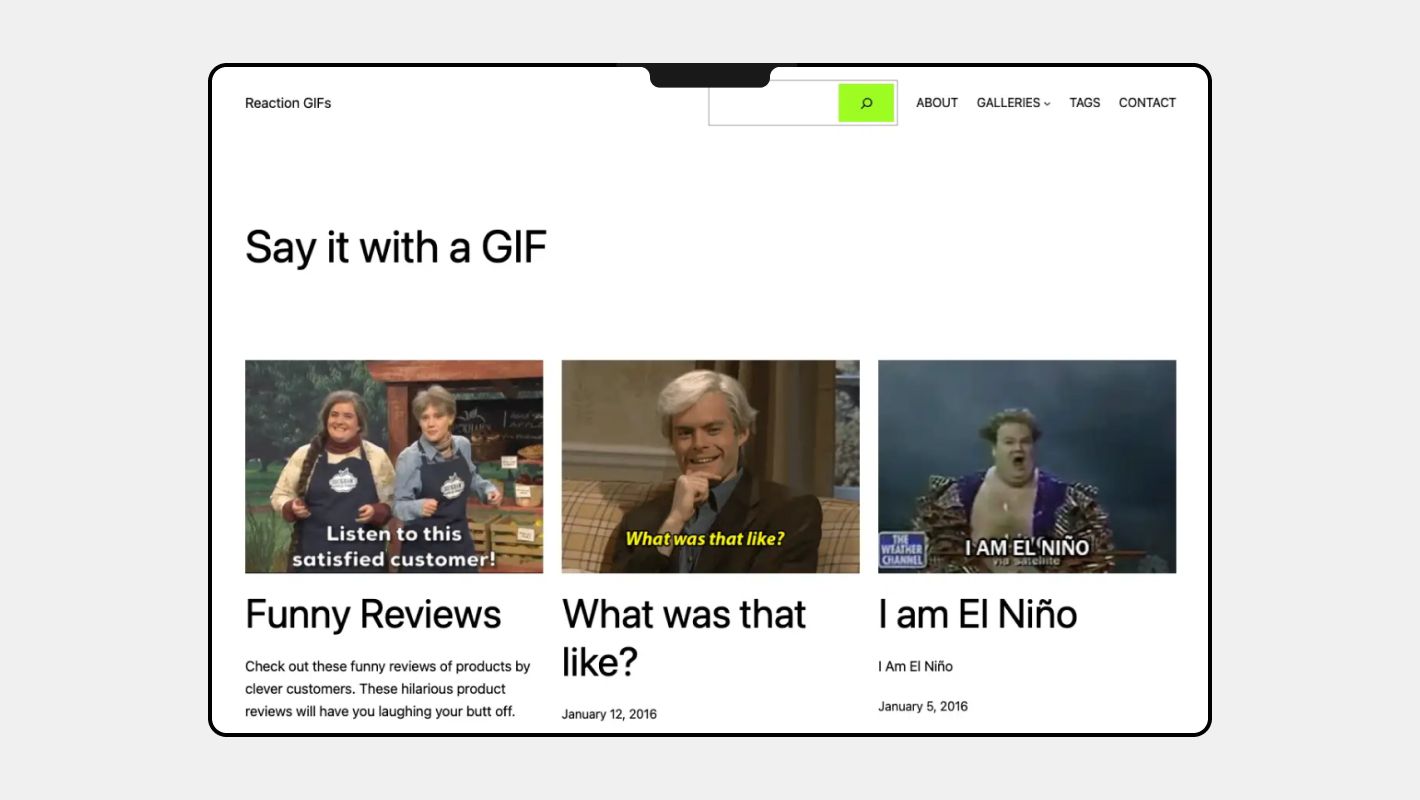Open the 'What was that like?' GIF image

[711, 467]
